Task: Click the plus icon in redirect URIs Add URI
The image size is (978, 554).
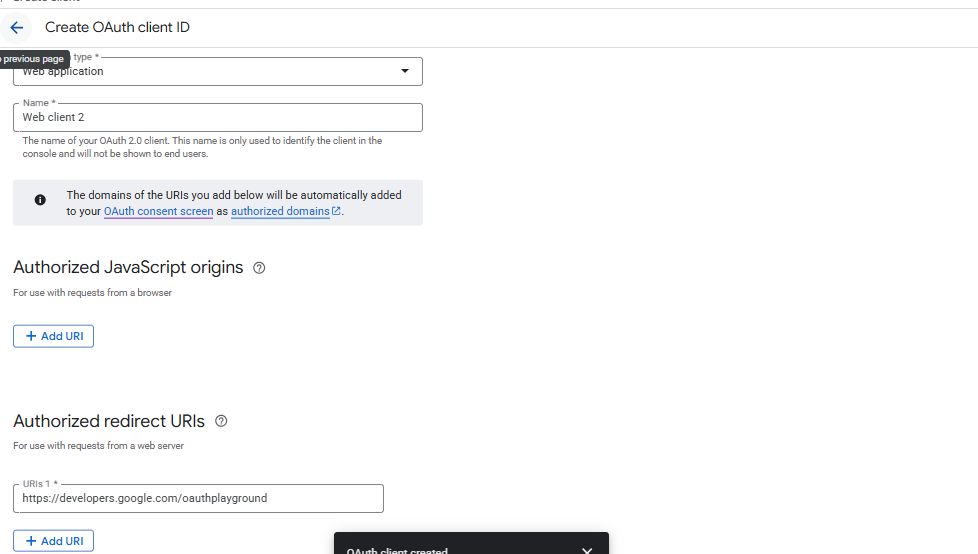Action: tap(31, 541)
